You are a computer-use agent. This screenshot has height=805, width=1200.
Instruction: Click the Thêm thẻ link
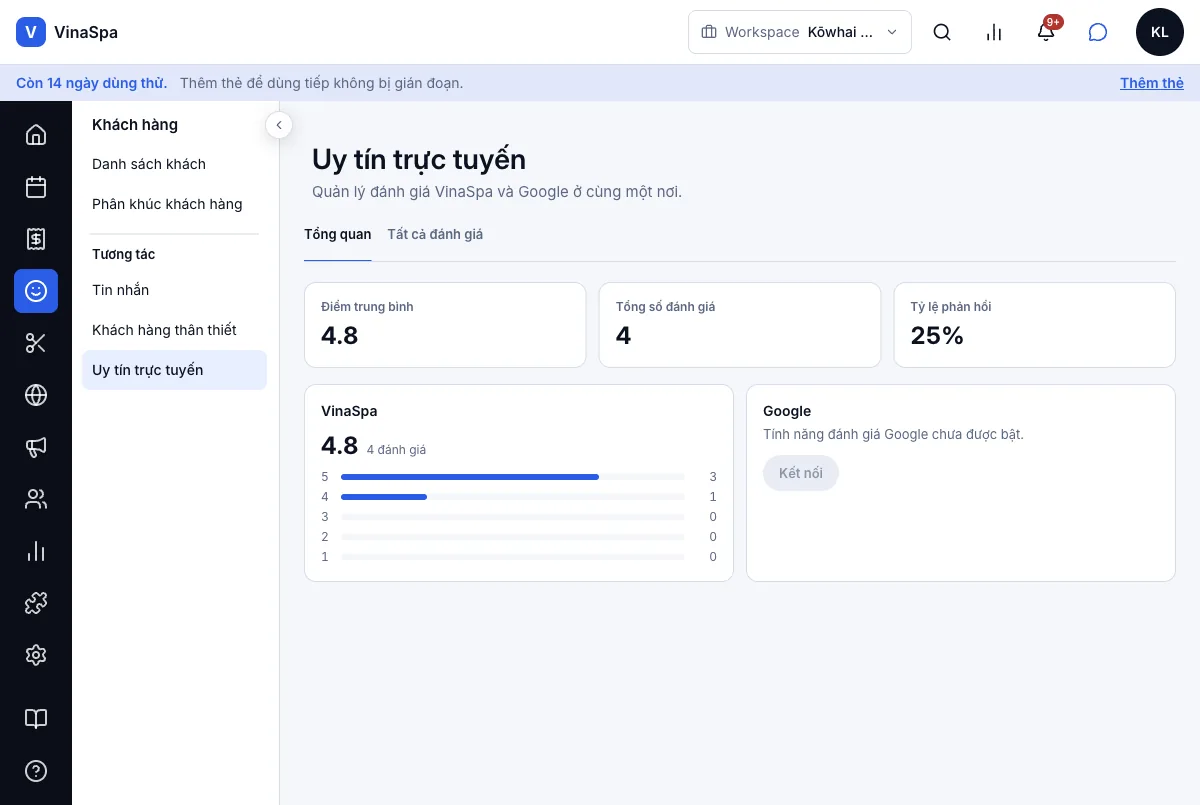pyautogui.click(x=1152, y=83)
